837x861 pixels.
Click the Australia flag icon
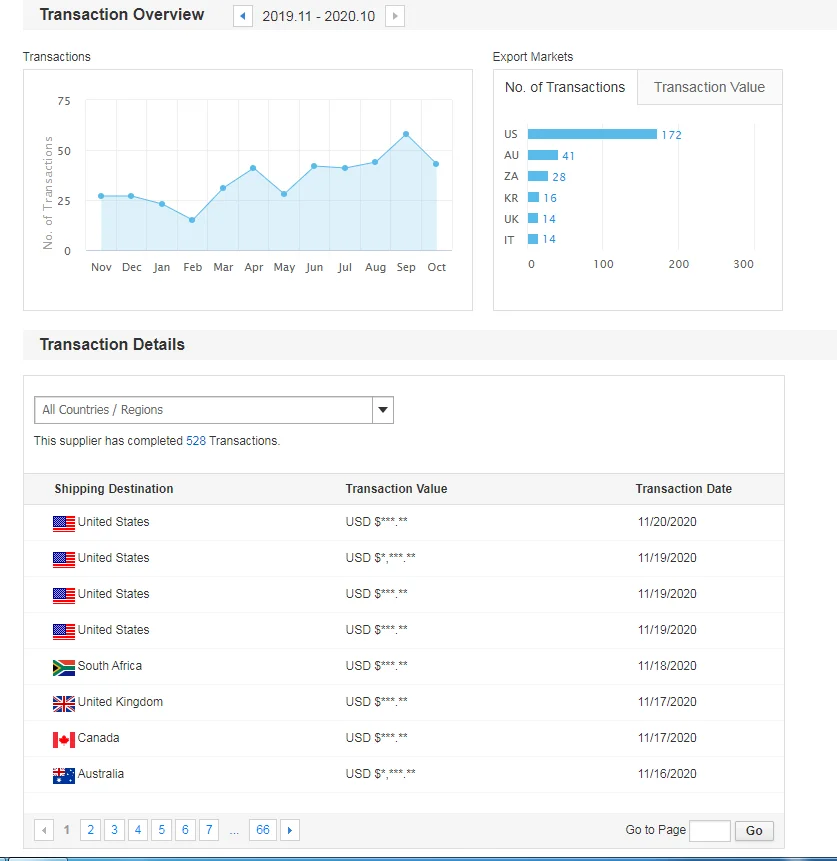coord(64,775)
